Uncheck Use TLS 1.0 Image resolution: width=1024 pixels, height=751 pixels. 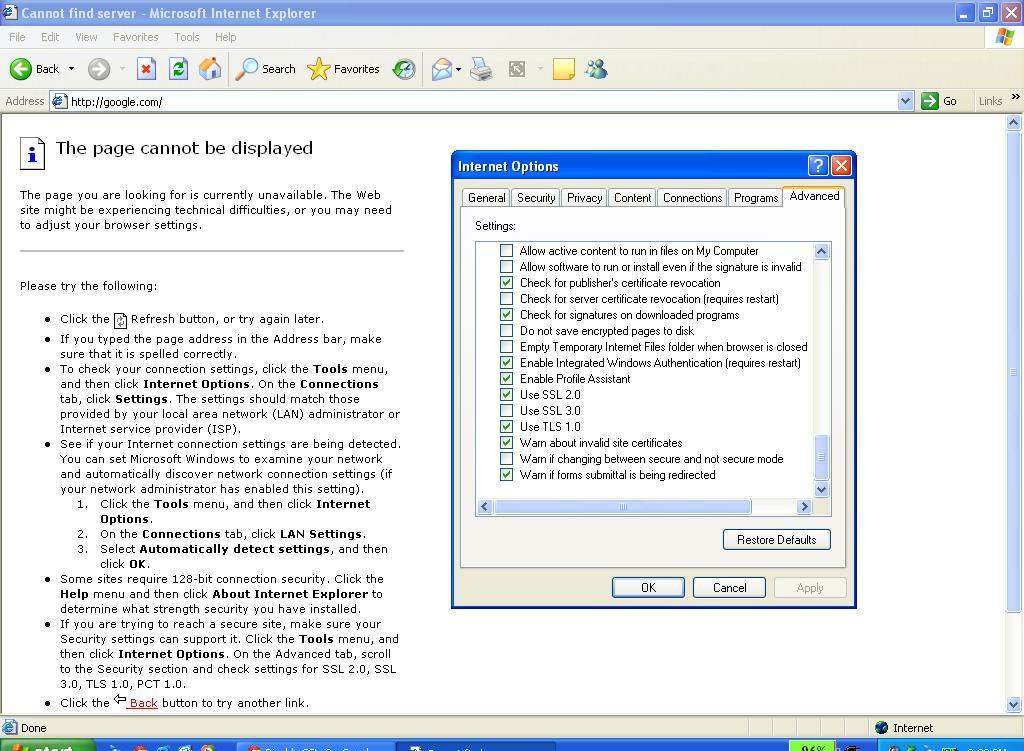(506, 426)
